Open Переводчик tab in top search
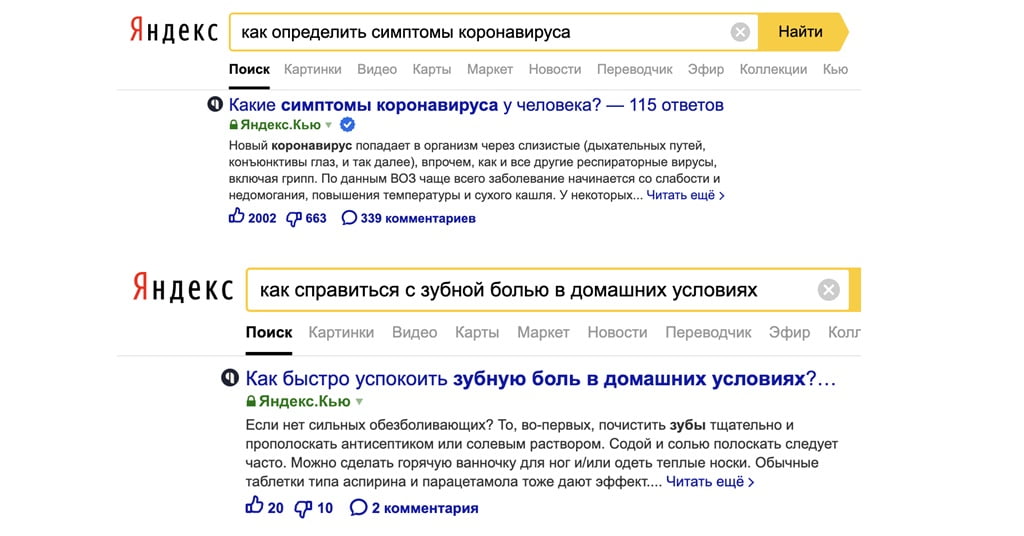Image resolution: width=1024 pixels, height=536 pixels. pos(635,69)
